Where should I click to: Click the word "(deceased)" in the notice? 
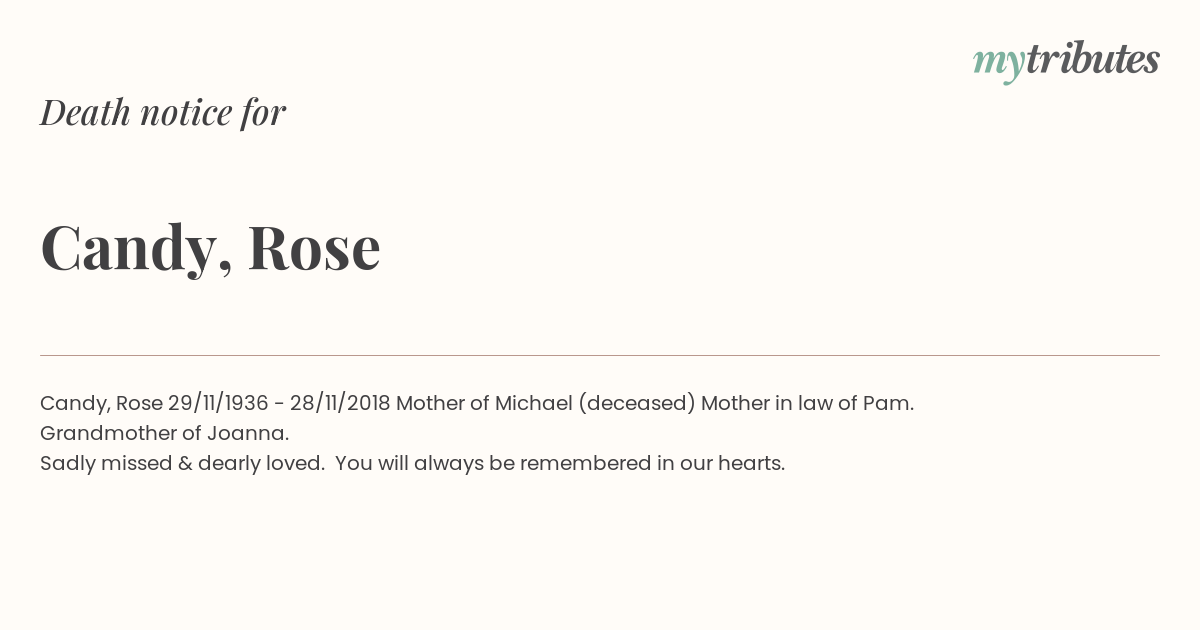click(636, 404)
